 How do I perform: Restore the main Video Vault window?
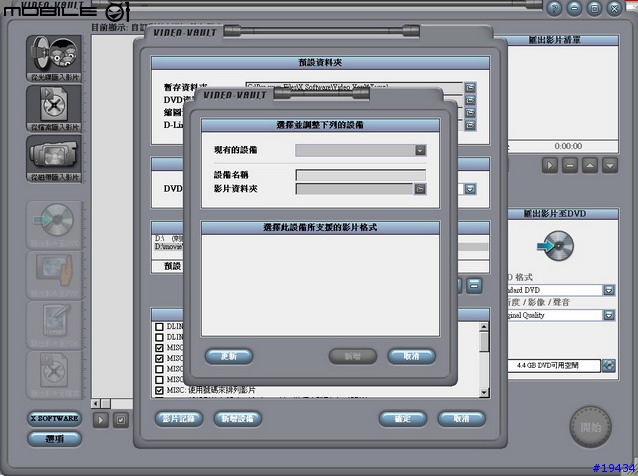[594, 8]
